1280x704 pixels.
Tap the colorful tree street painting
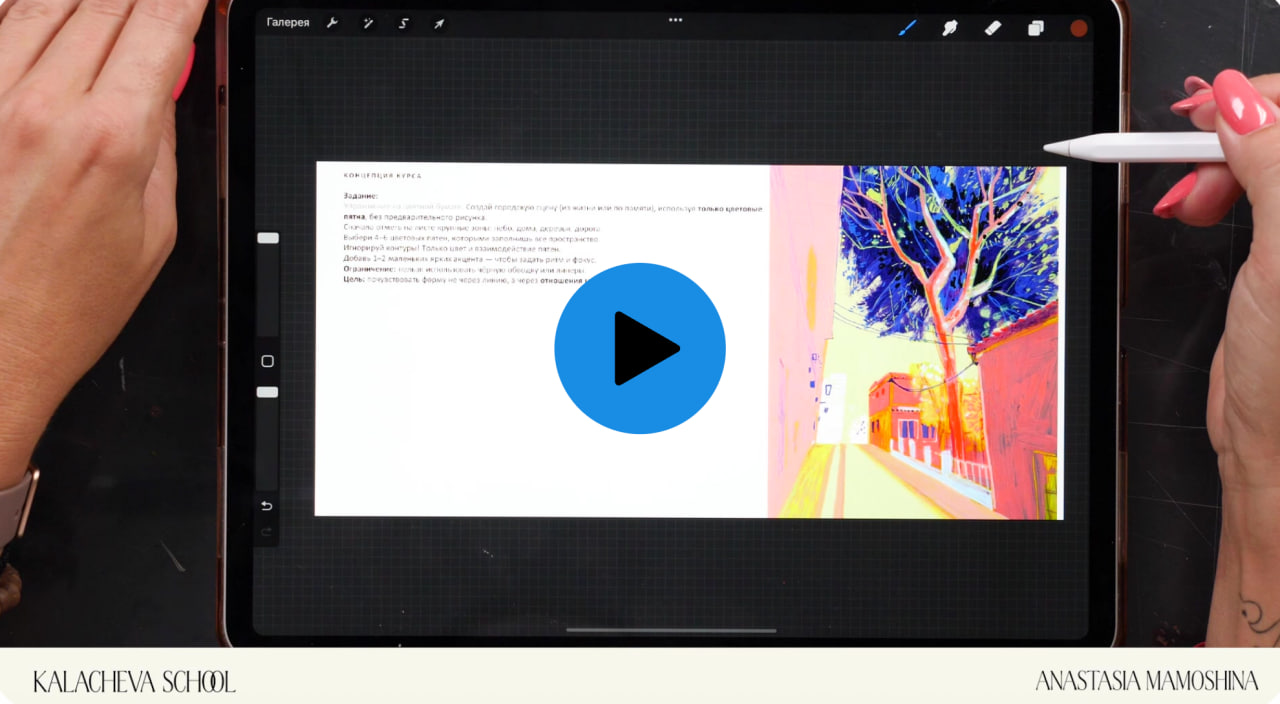pyautogui.click(x=915, y=342)
